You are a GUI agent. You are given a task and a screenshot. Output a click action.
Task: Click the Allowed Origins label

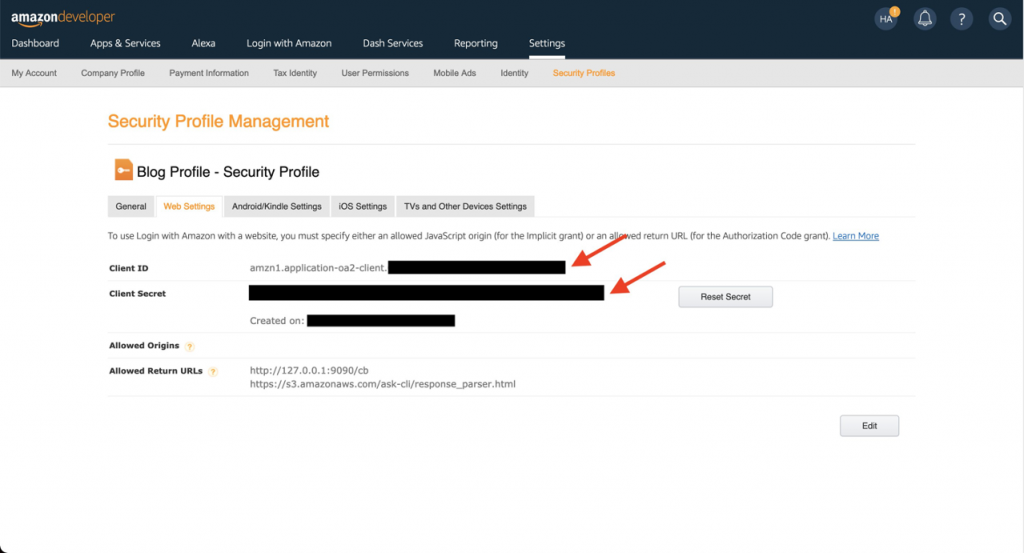coord(144,345)
